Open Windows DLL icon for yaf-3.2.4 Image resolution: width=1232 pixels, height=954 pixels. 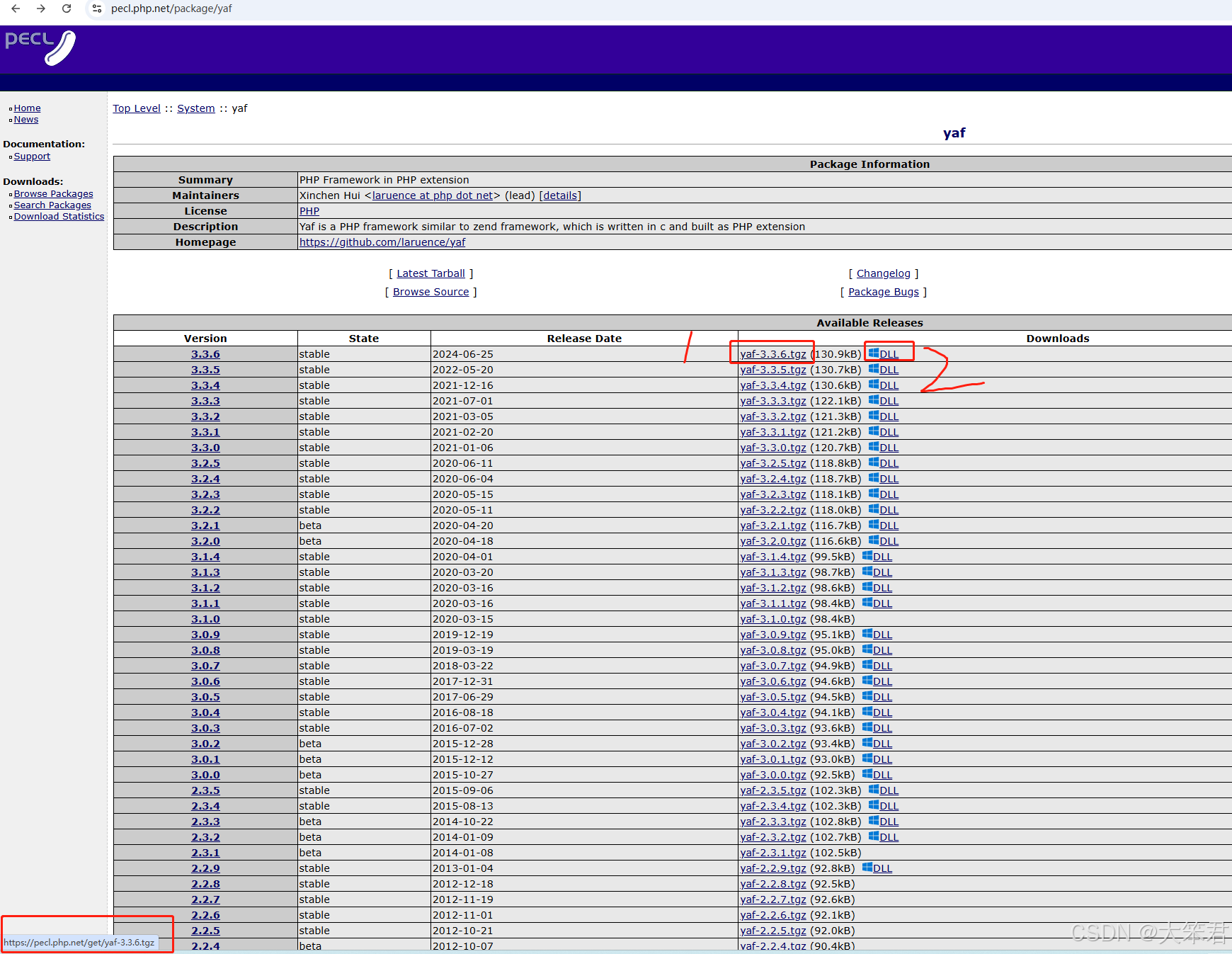pyautogui.click(x=874, y=478)
